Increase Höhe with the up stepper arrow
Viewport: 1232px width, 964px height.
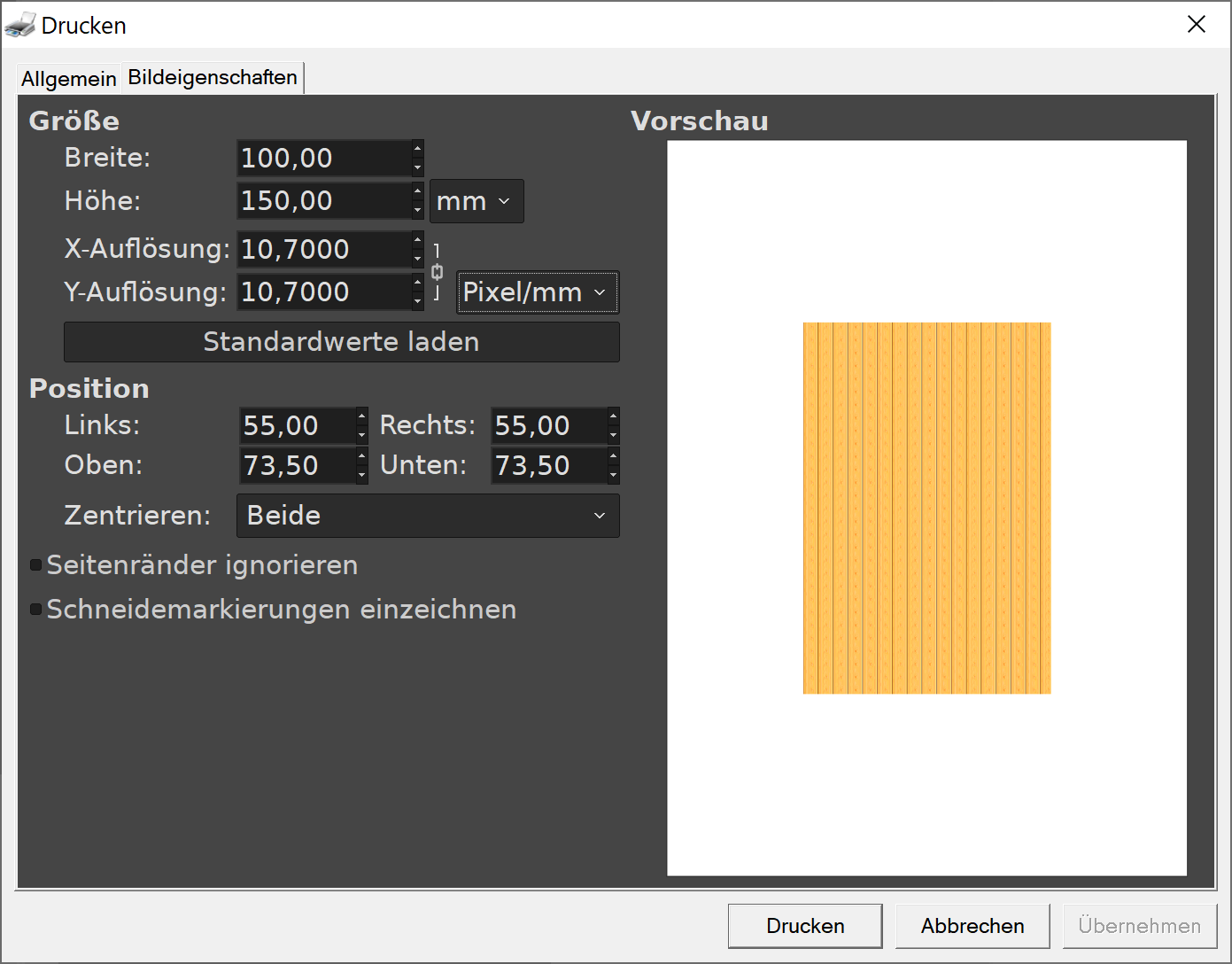pyautogui.click(x=418, y=190)
